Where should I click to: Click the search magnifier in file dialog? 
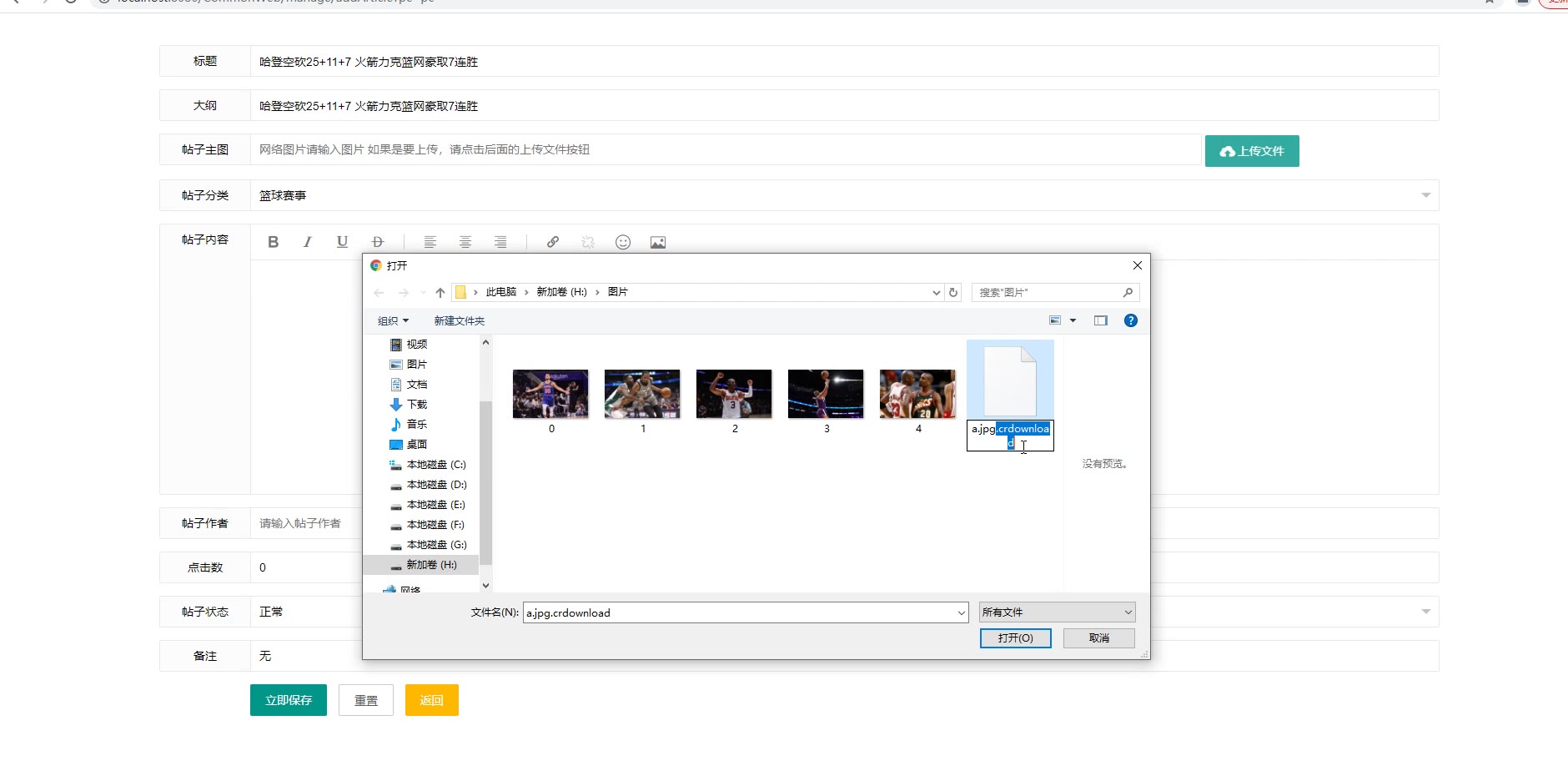click(1128, 292)
